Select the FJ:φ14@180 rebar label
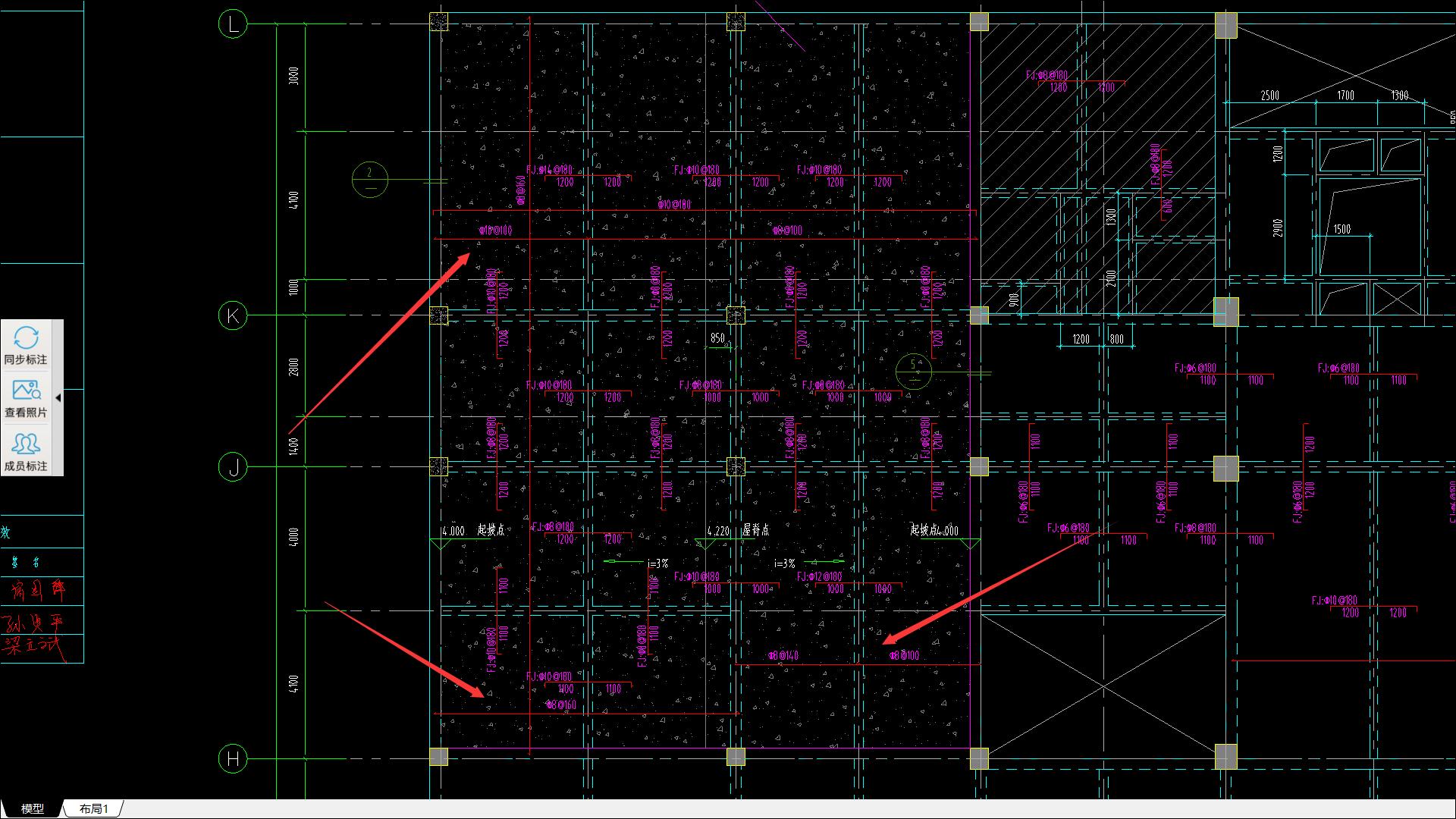Viewport: 1456px width, 819px height. click(x=549, y=171)
